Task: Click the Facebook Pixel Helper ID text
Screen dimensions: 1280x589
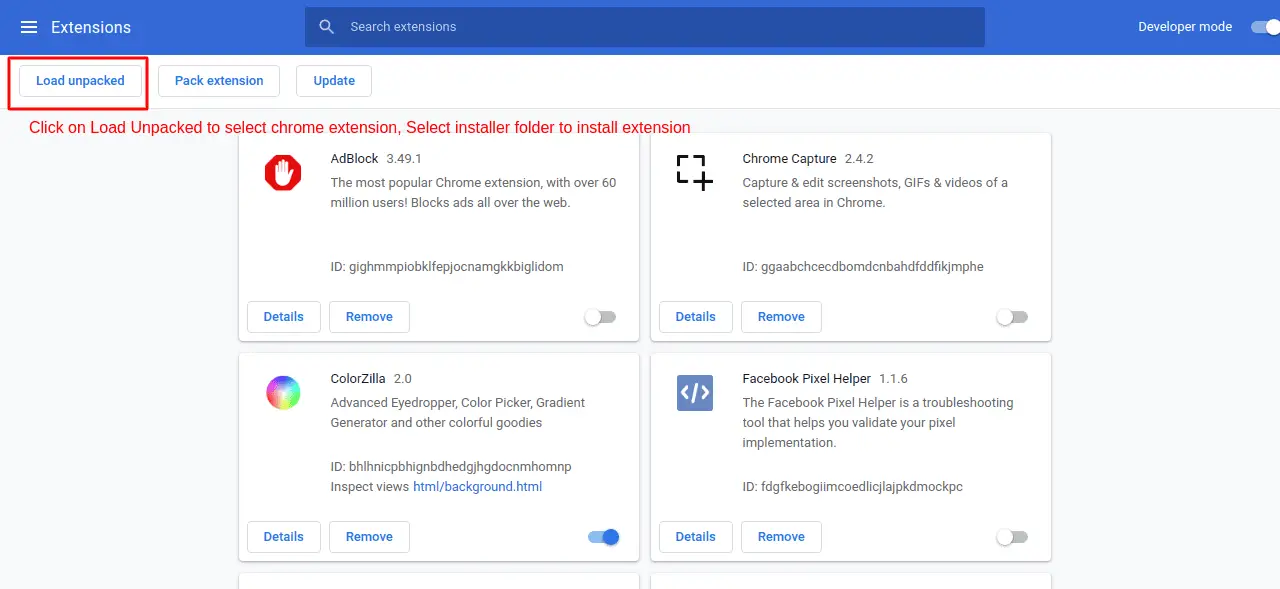Action: click(x=853, y=487)
